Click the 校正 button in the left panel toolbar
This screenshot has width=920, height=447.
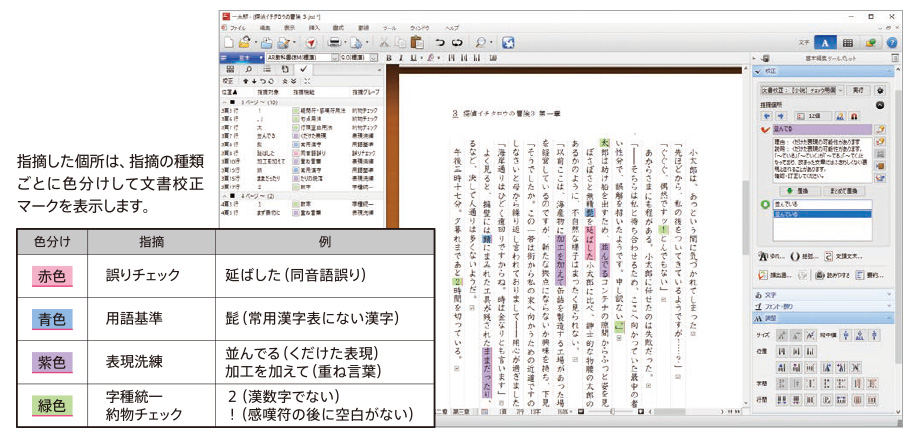tap(229, 80)
